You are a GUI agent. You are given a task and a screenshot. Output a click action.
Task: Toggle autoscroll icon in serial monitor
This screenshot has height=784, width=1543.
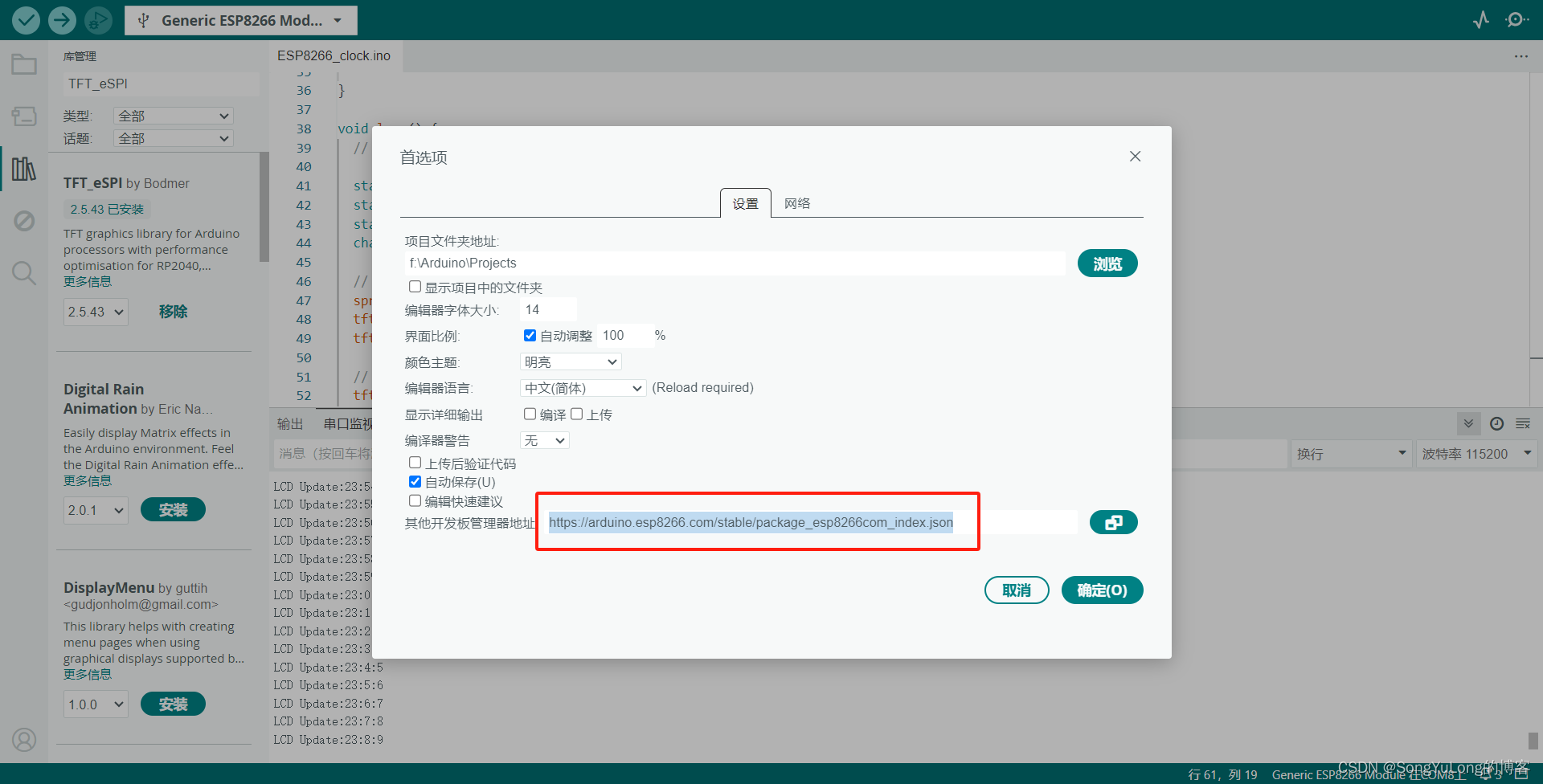point(1468,423)
